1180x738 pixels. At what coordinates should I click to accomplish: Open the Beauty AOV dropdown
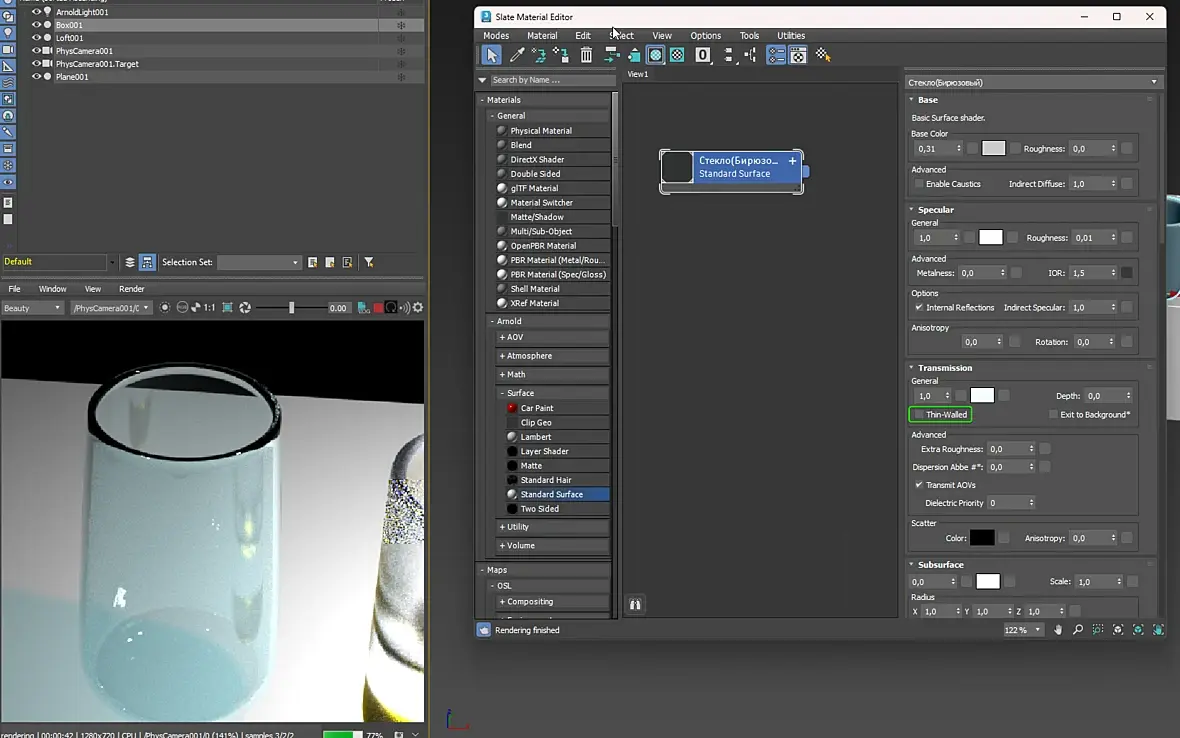[32, 308]
